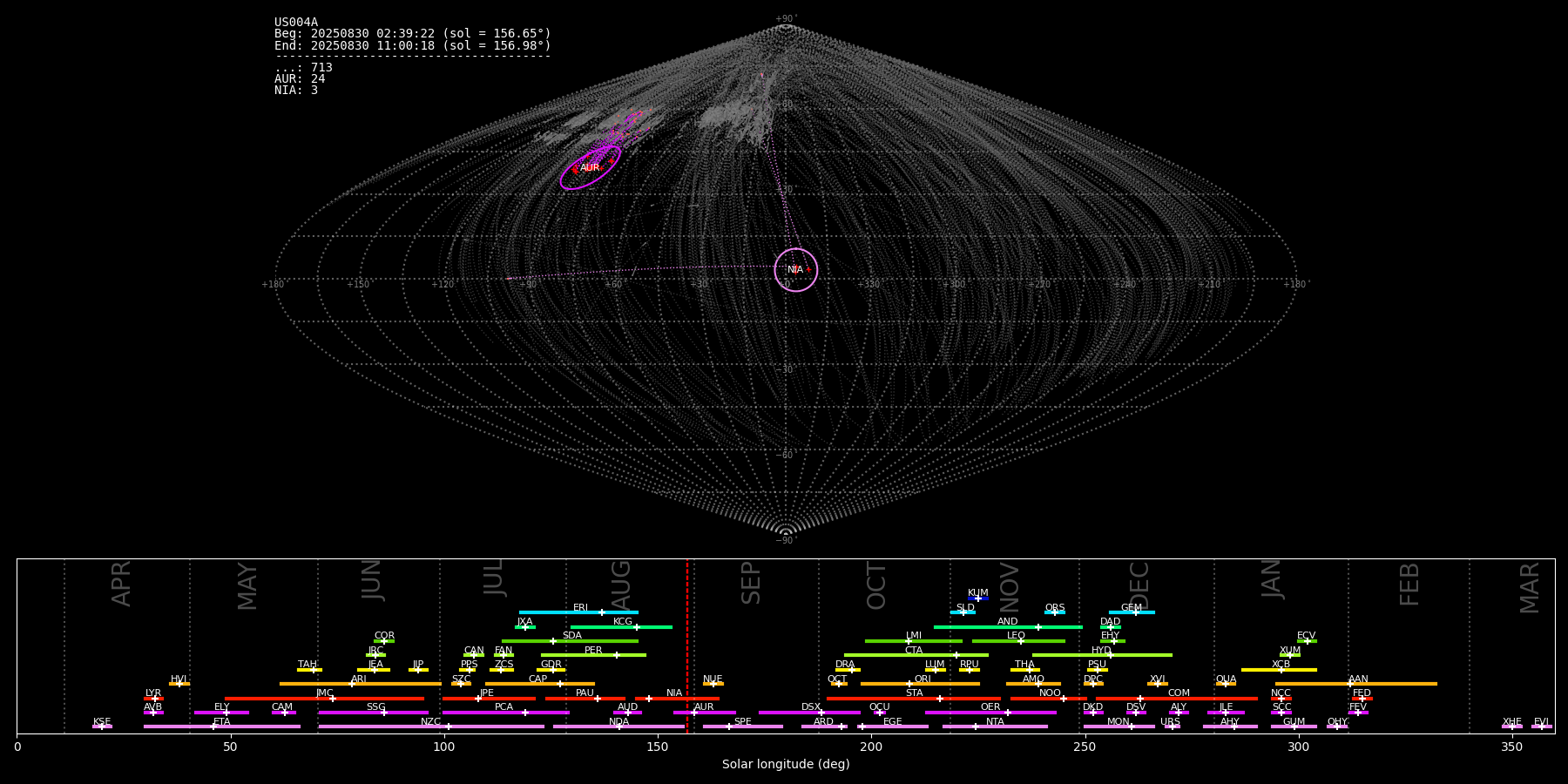Screen dimensions: 1568x784
Task: Click the US004A station code header
Action: [x=296, y=23]
